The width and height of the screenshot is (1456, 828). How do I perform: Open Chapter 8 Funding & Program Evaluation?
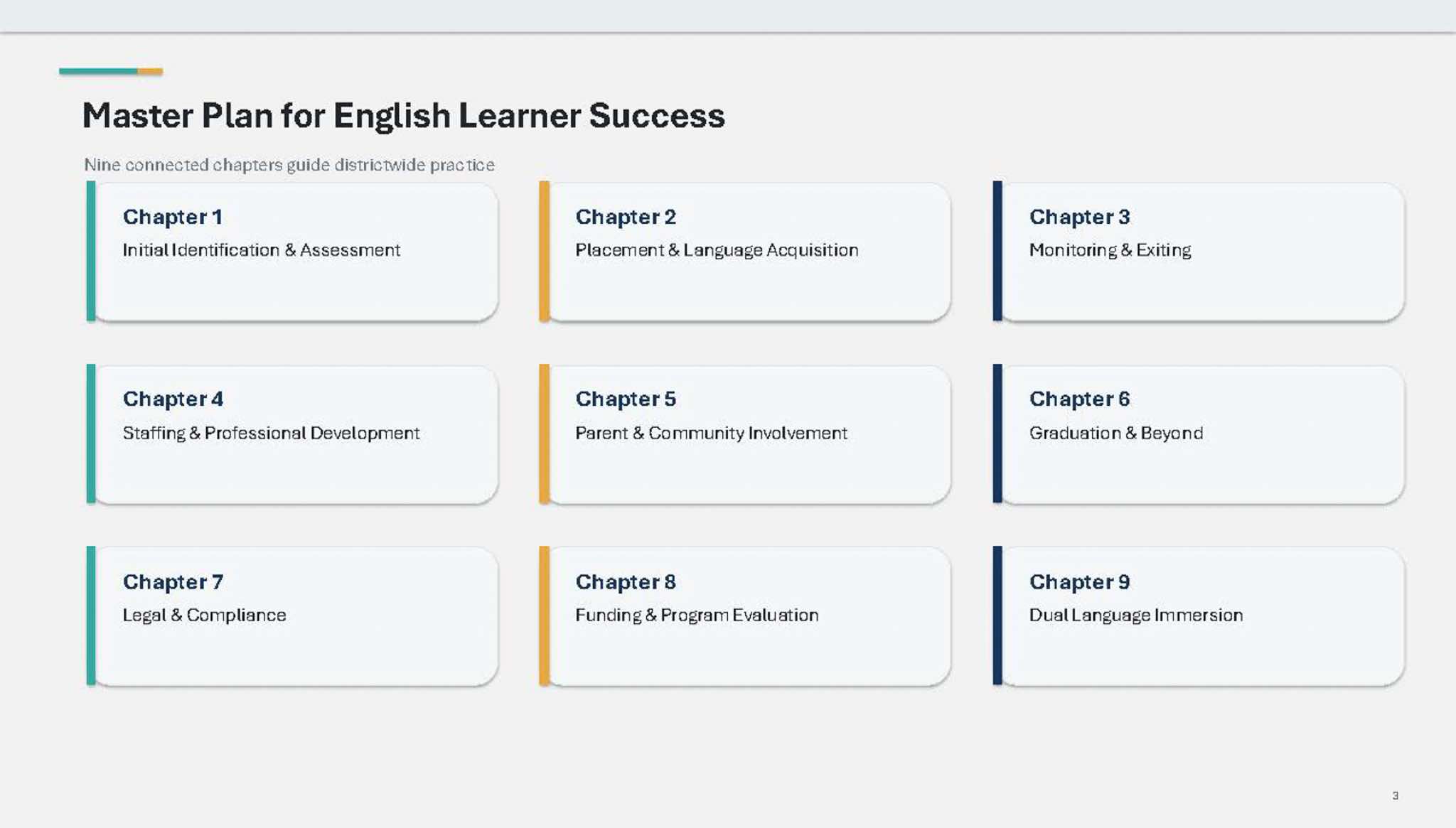point(745,615)
